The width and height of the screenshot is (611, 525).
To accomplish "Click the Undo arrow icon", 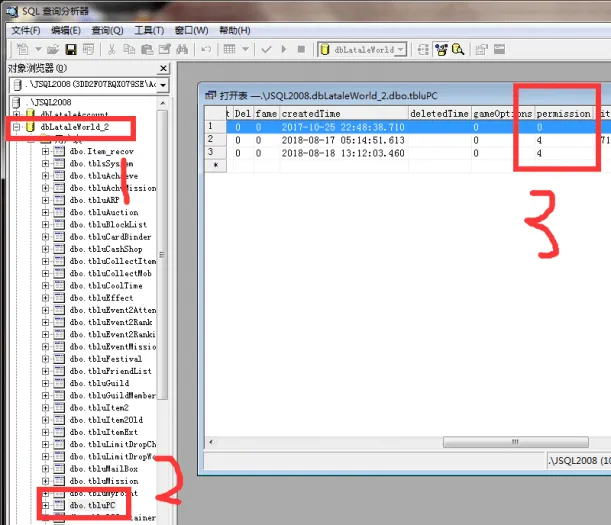I will (x=206, y=49).
